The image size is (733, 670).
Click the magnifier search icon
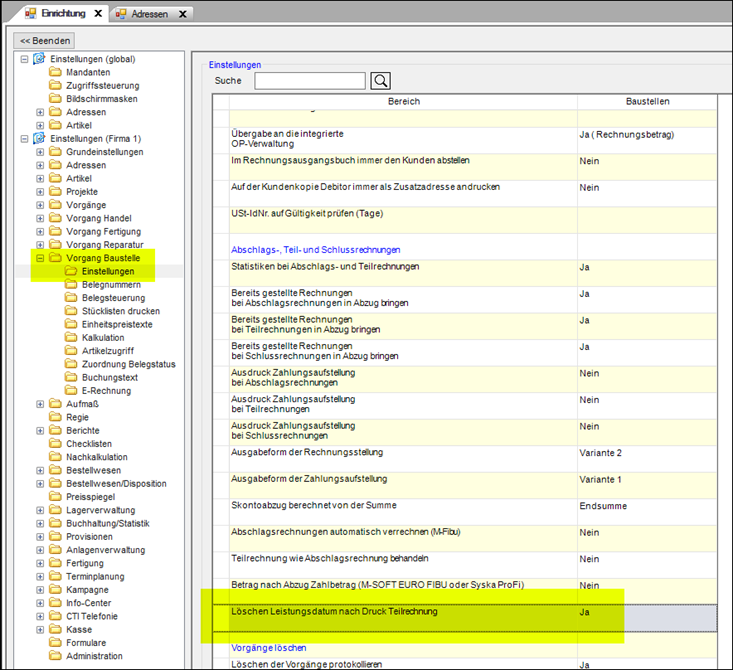pos(380,81)
